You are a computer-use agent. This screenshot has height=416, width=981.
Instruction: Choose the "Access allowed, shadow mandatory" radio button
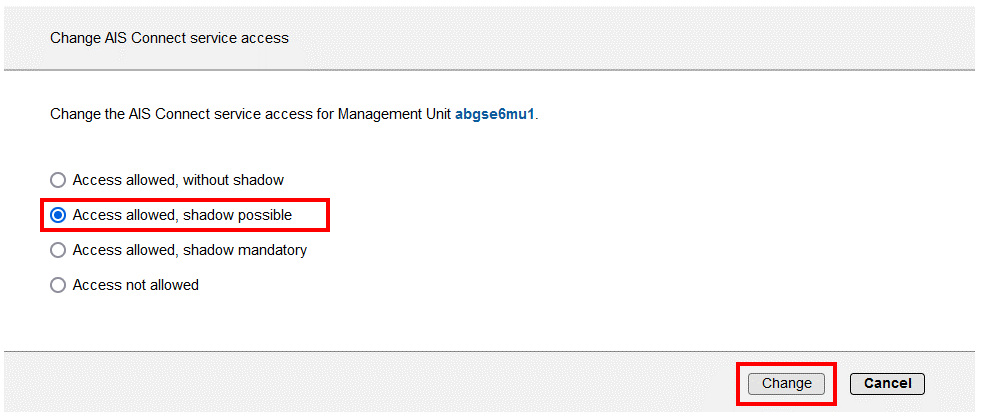[58, 250]
